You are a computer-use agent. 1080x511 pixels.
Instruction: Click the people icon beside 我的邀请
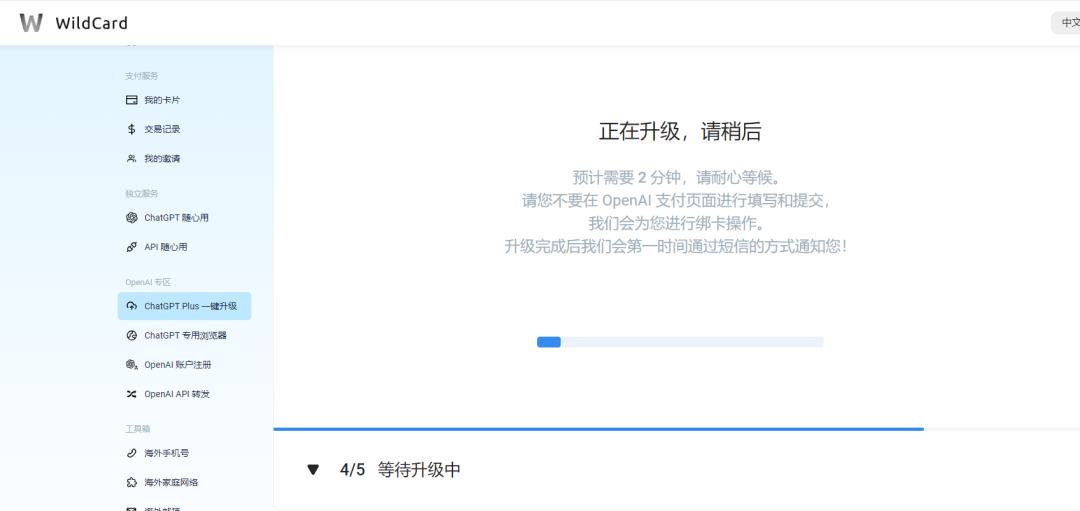pyautogui.click(x=132, y=158)
